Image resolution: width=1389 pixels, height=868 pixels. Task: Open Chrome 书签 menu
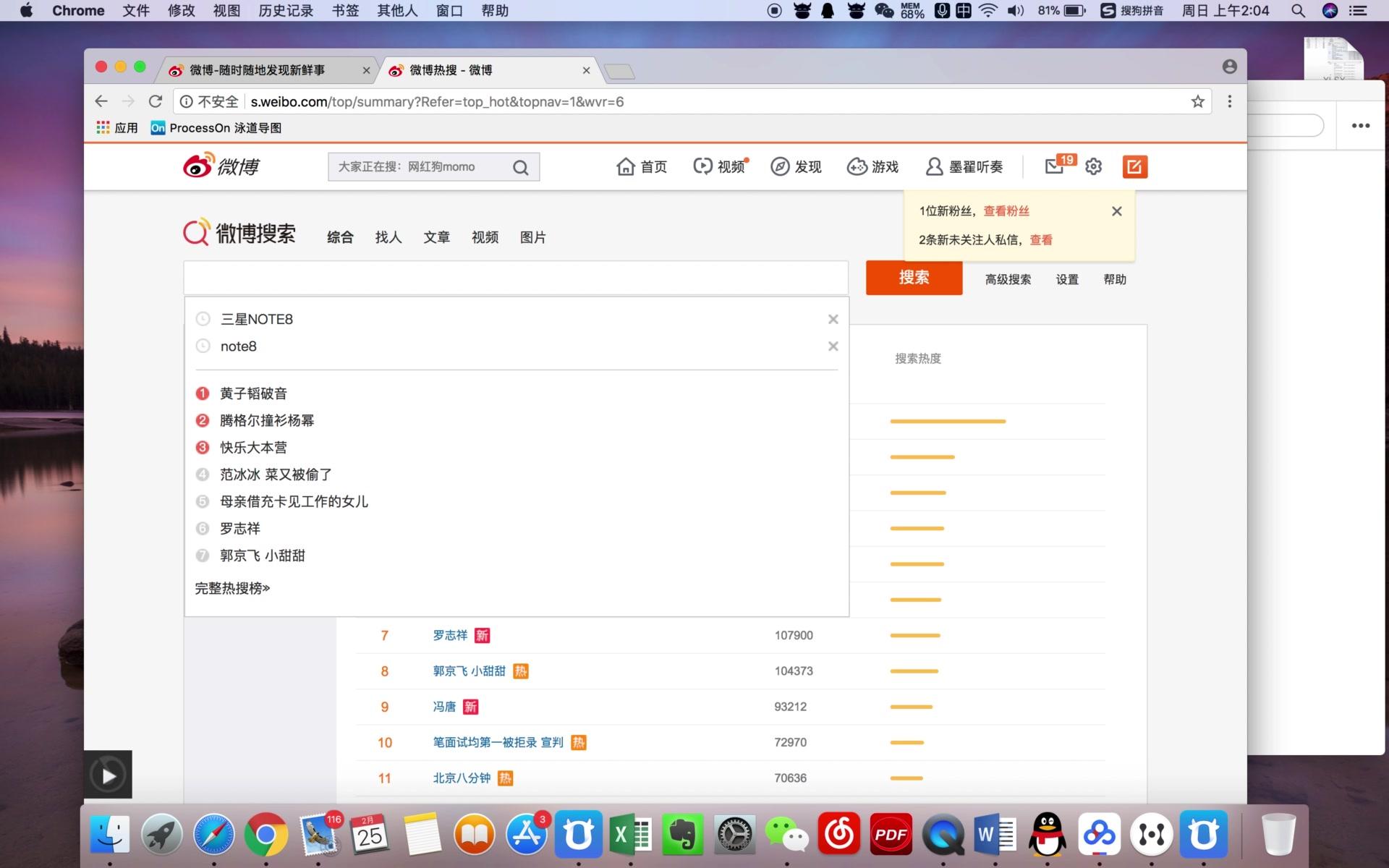[345, 11]
